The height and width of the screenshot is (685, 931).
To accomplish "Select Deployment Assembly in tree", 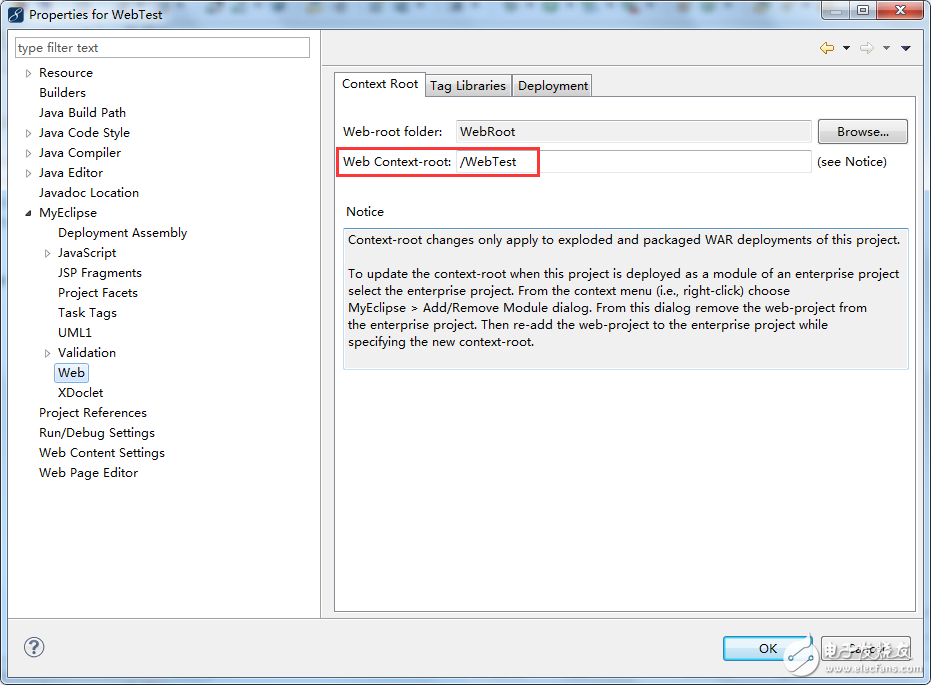I will [122, 233].
